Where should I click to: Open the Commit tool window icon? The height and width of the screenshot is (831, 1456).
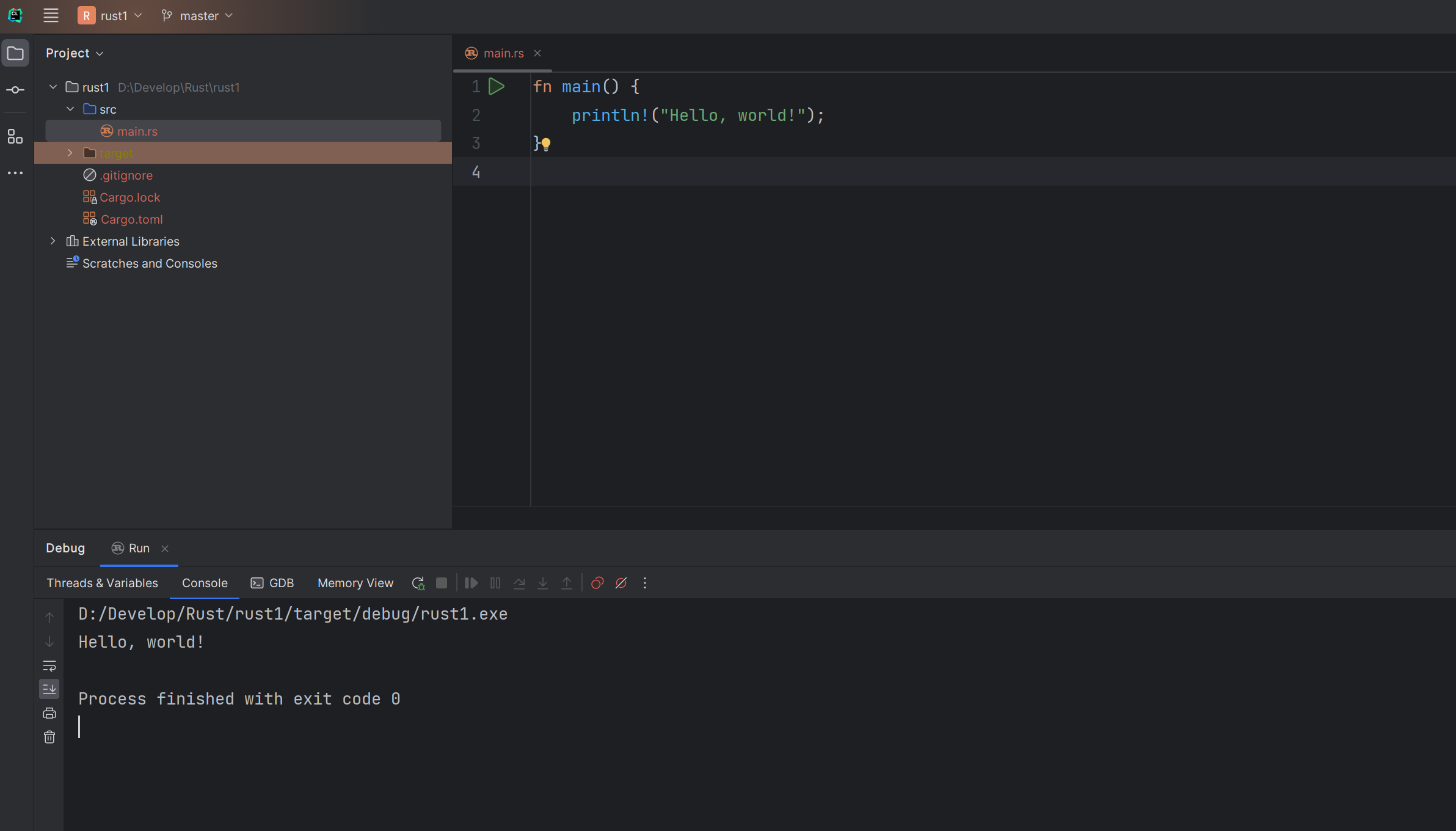(x=15, y=90)
